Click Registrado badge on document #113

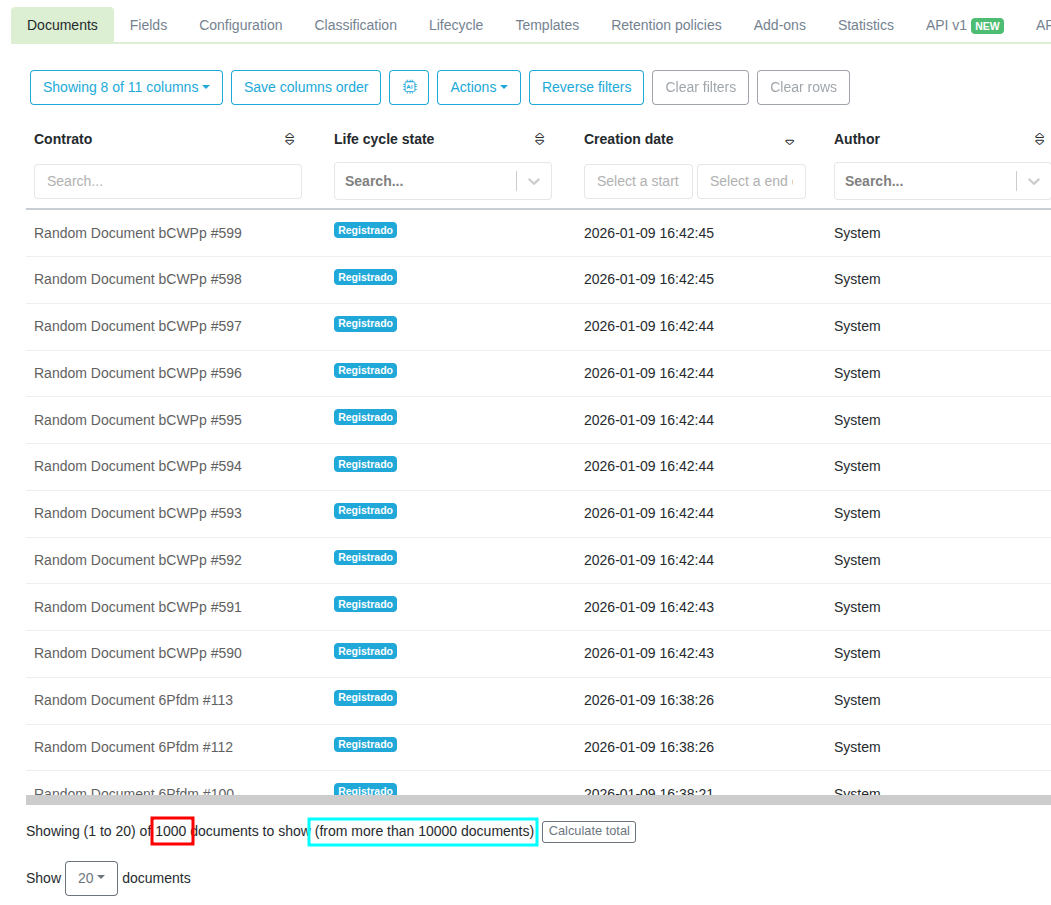(365, 697)
